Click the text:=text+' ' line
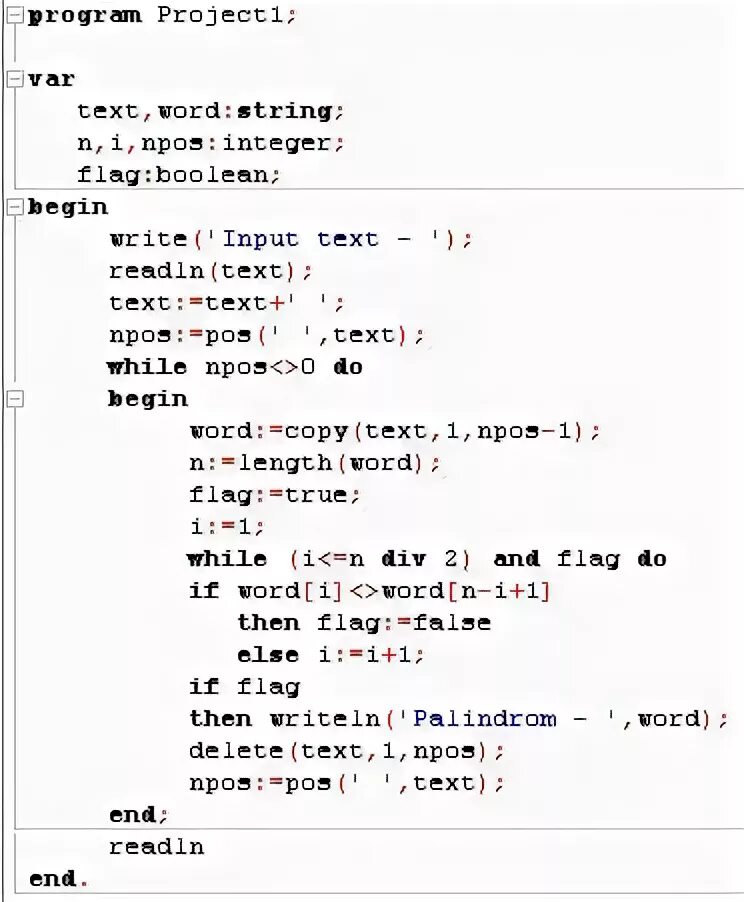 point(227,303)
